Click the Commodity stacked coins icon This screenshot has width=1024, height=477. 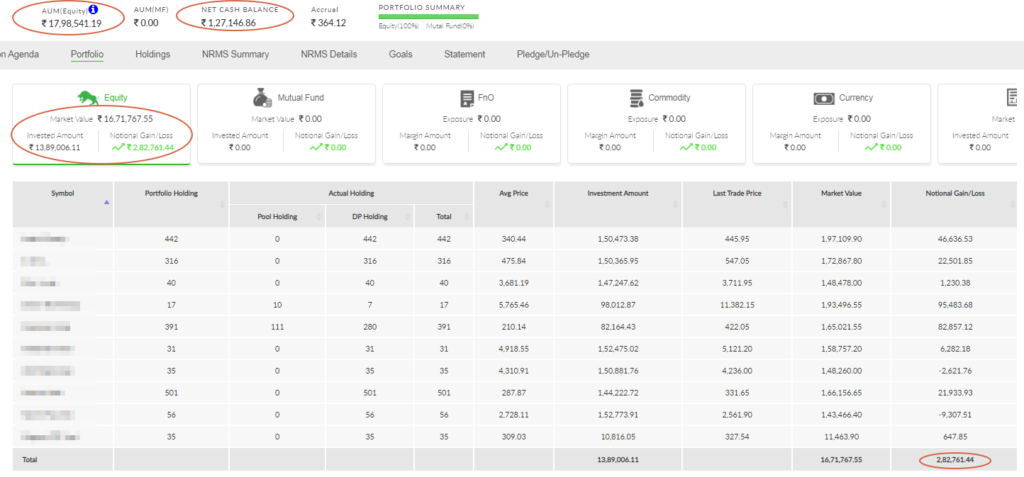point(636,98)
